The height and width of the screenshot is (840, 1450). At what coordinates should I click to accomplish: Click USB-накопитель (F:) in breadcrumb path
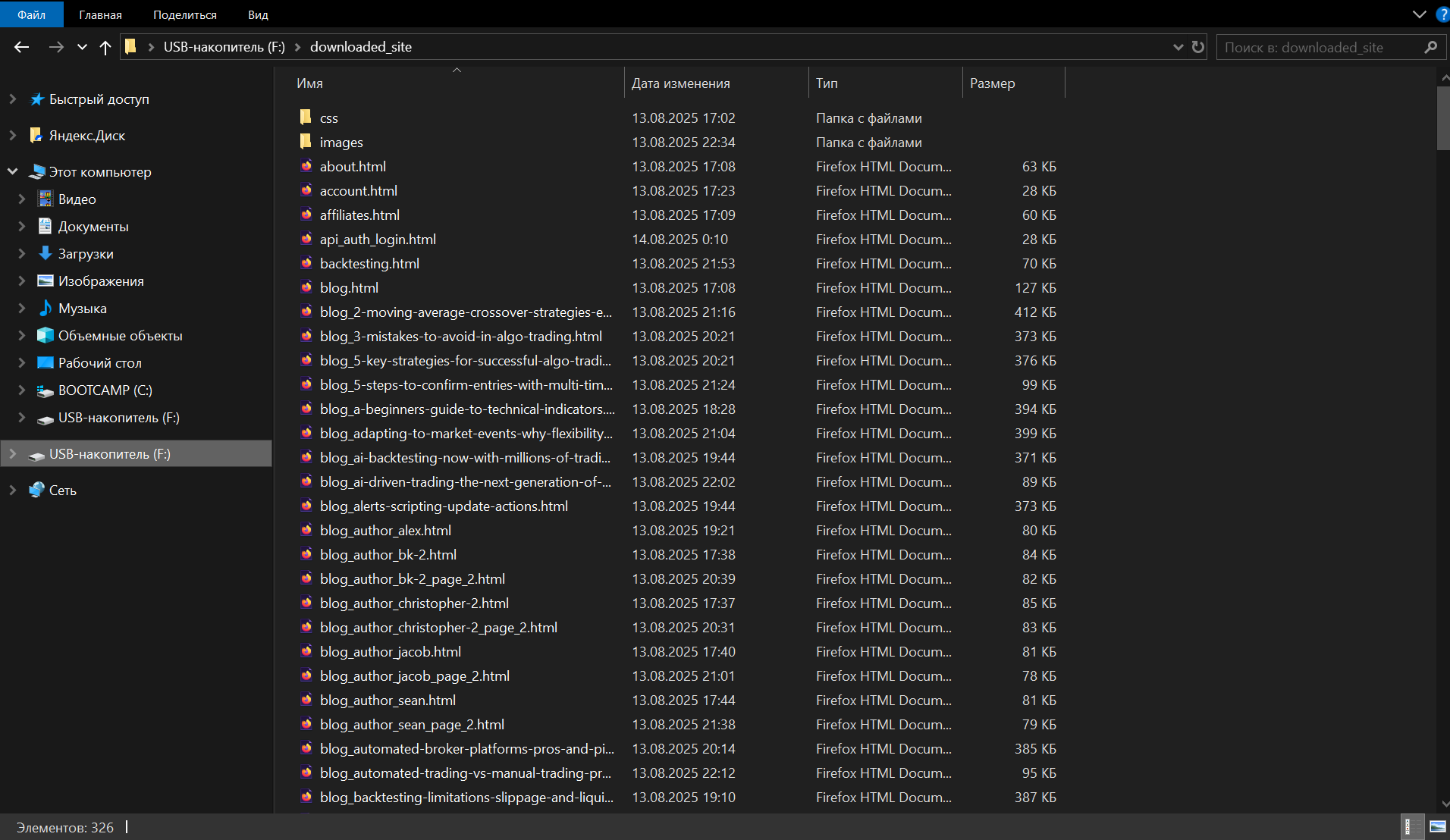click(x=224, y=47)
